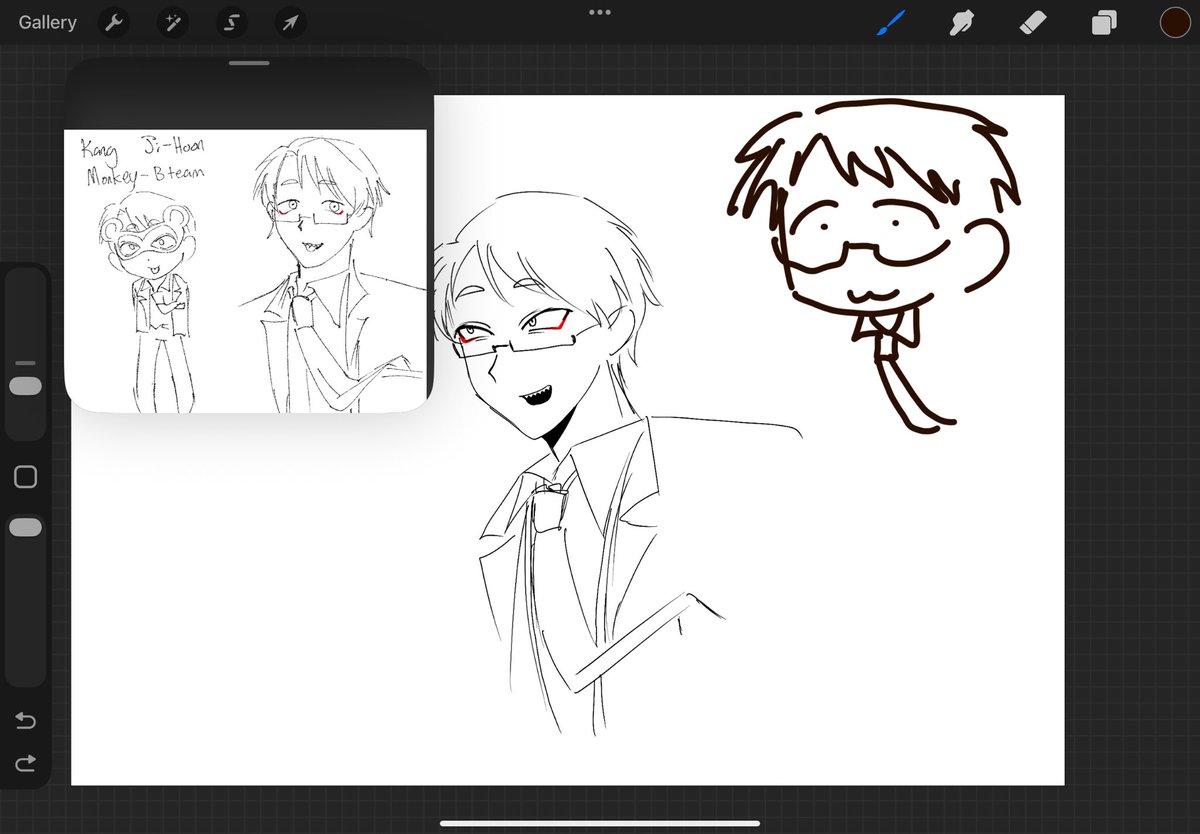
Task: Select the Transform arrow tool
Action: (x=291, y=22)
